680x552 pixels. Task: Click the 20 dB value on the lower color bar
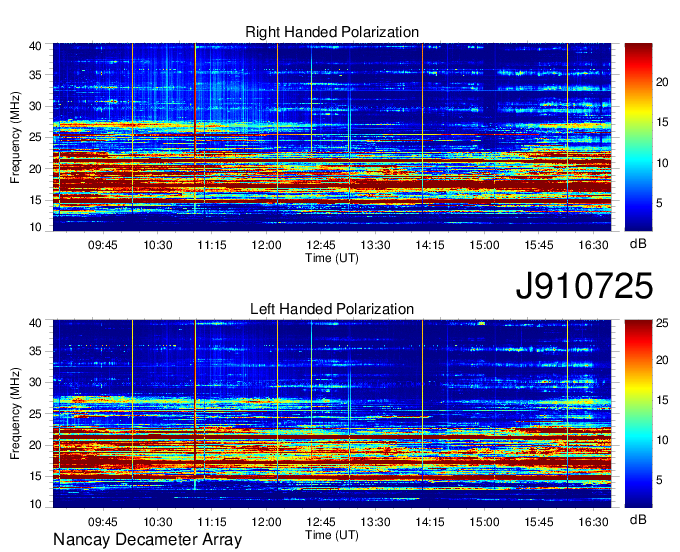coord(662,360)
